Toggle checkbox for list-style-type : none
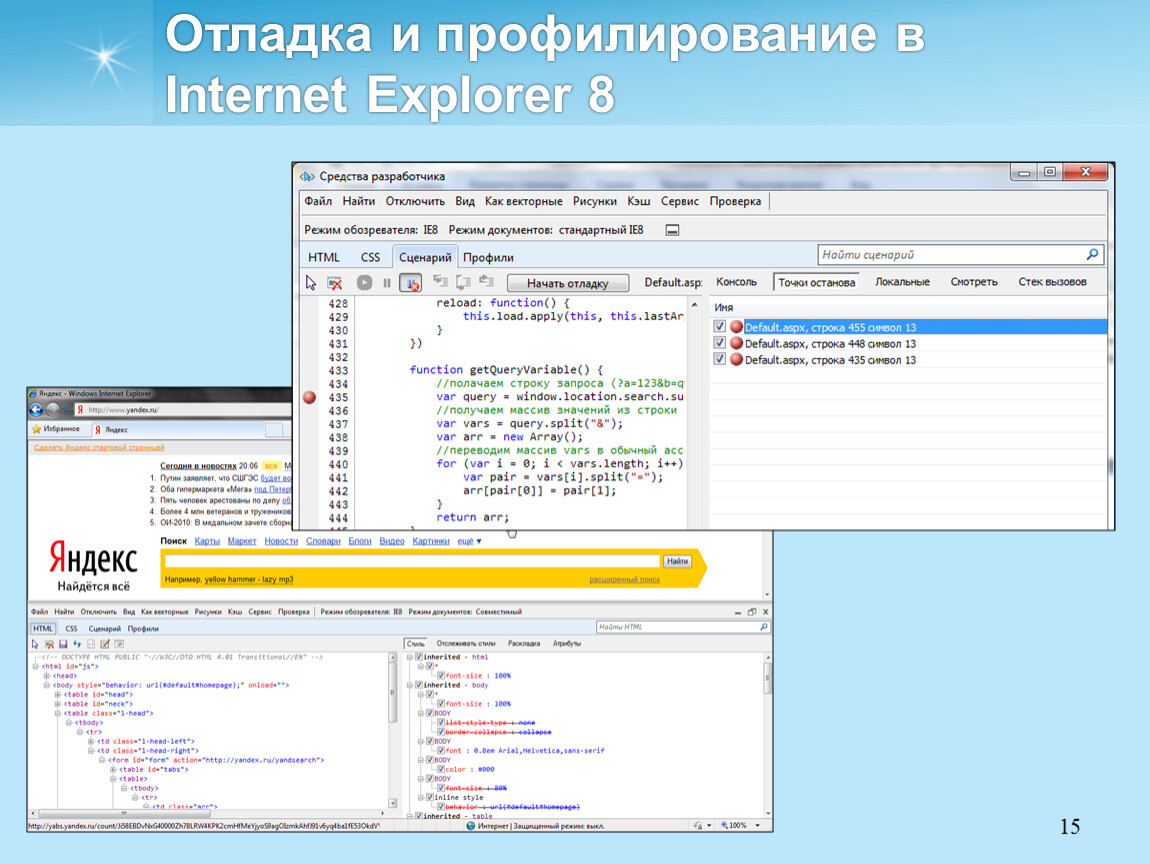 (x=441, y=722)
